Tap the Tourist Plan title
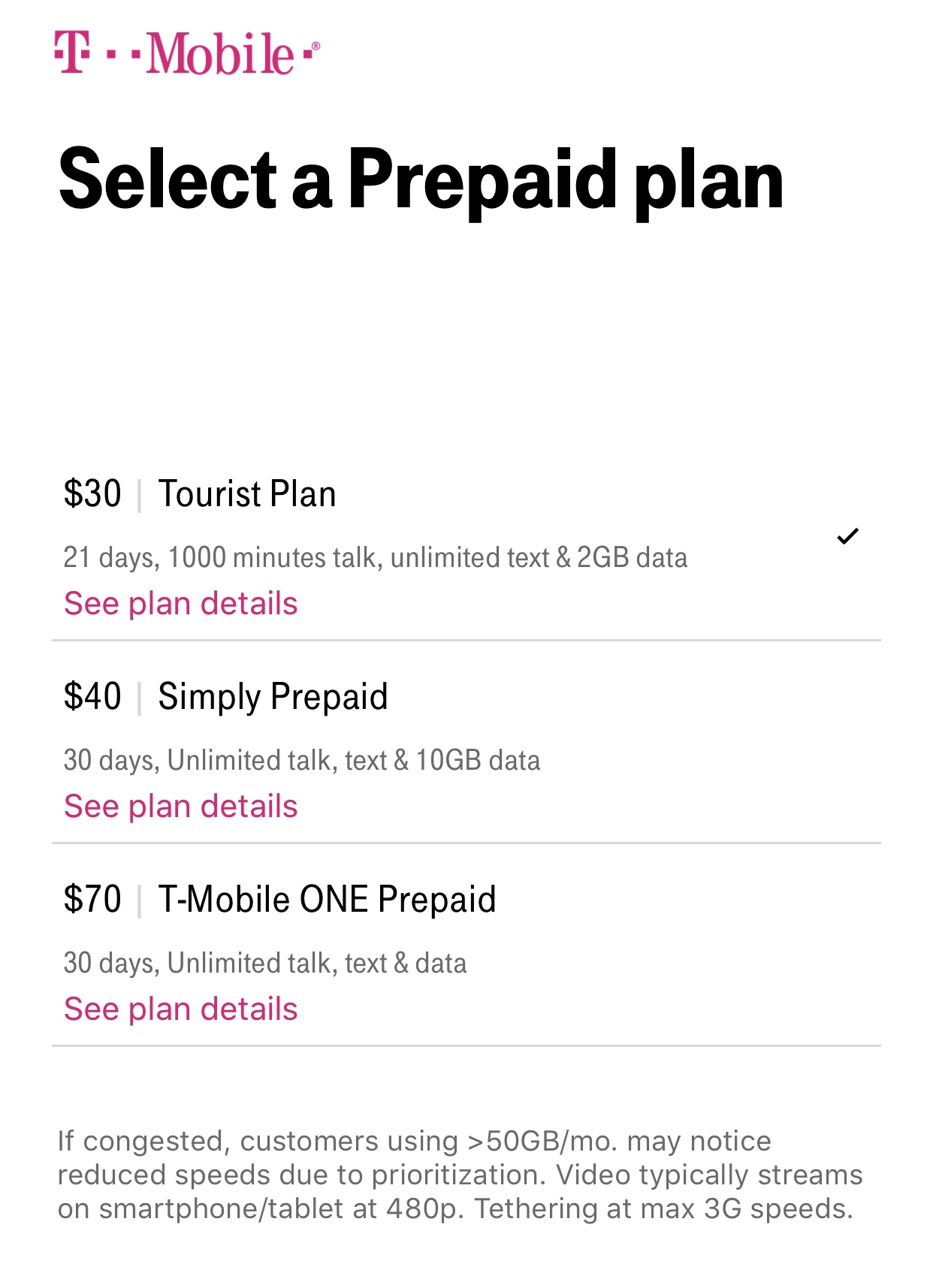The image size is (933, 1288). pyautogui.click(x=247, y=493)
